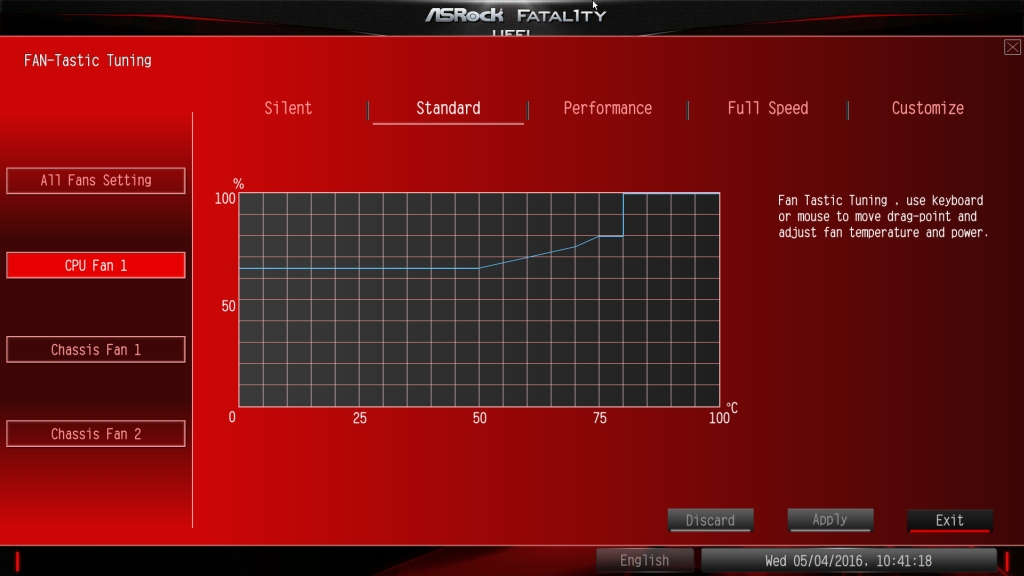Close the tuning window with X icon

click(x=1012, y=47)
